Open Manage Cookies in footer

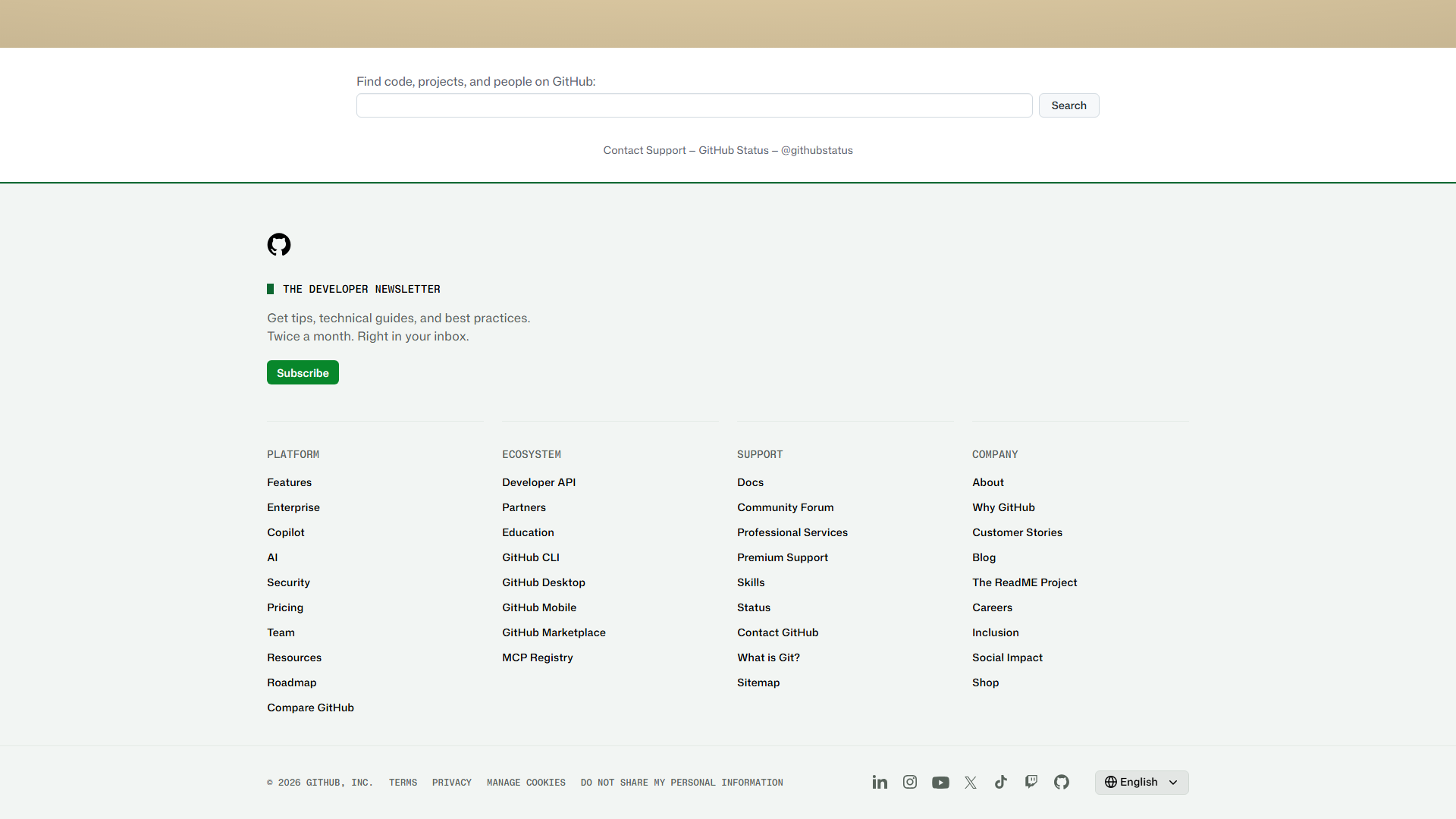click(526, 783)
